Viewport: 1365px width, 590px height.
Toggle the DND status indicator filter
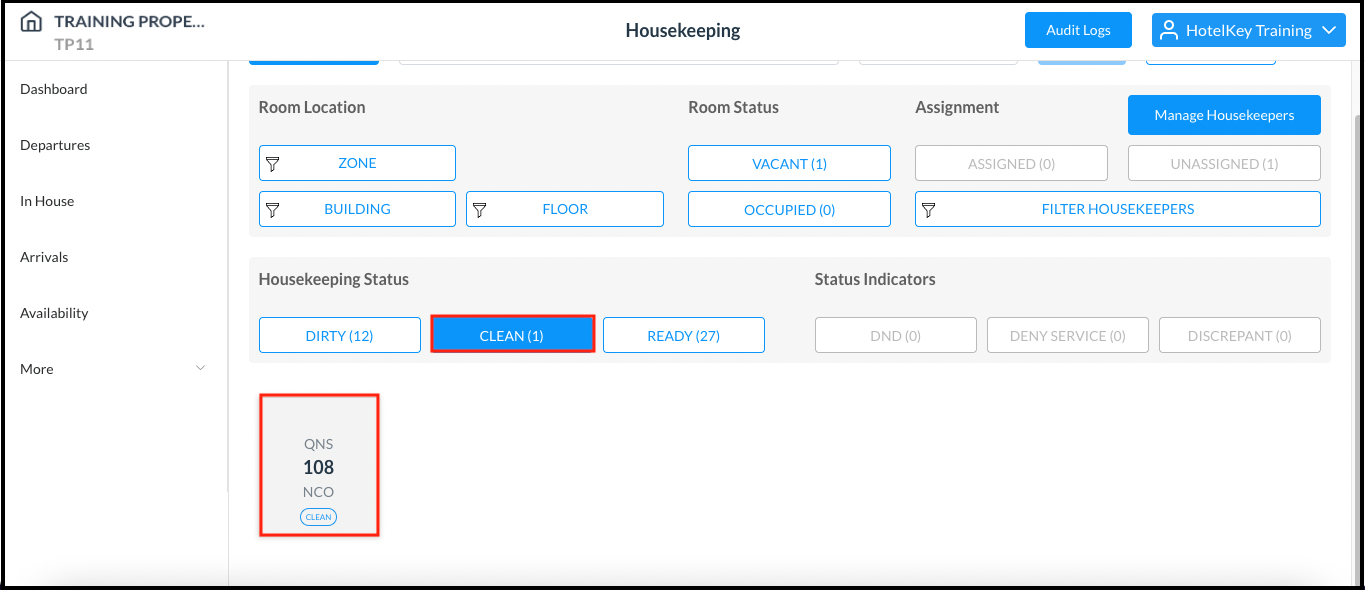tap(895, 335)
